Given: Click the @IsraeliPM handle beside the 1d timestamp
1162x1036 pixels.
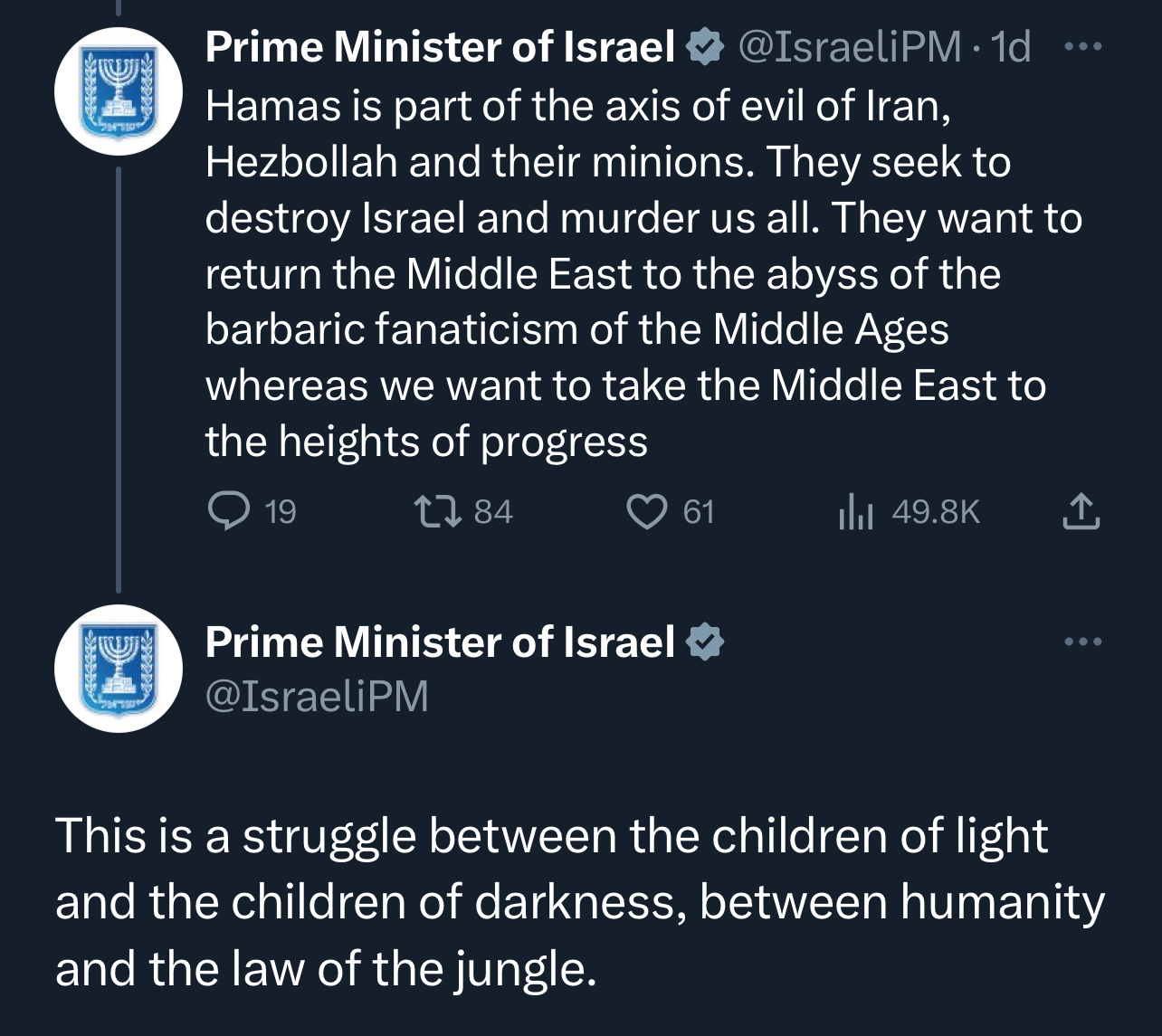Looking at the screenshot, I should pos(850,47).
